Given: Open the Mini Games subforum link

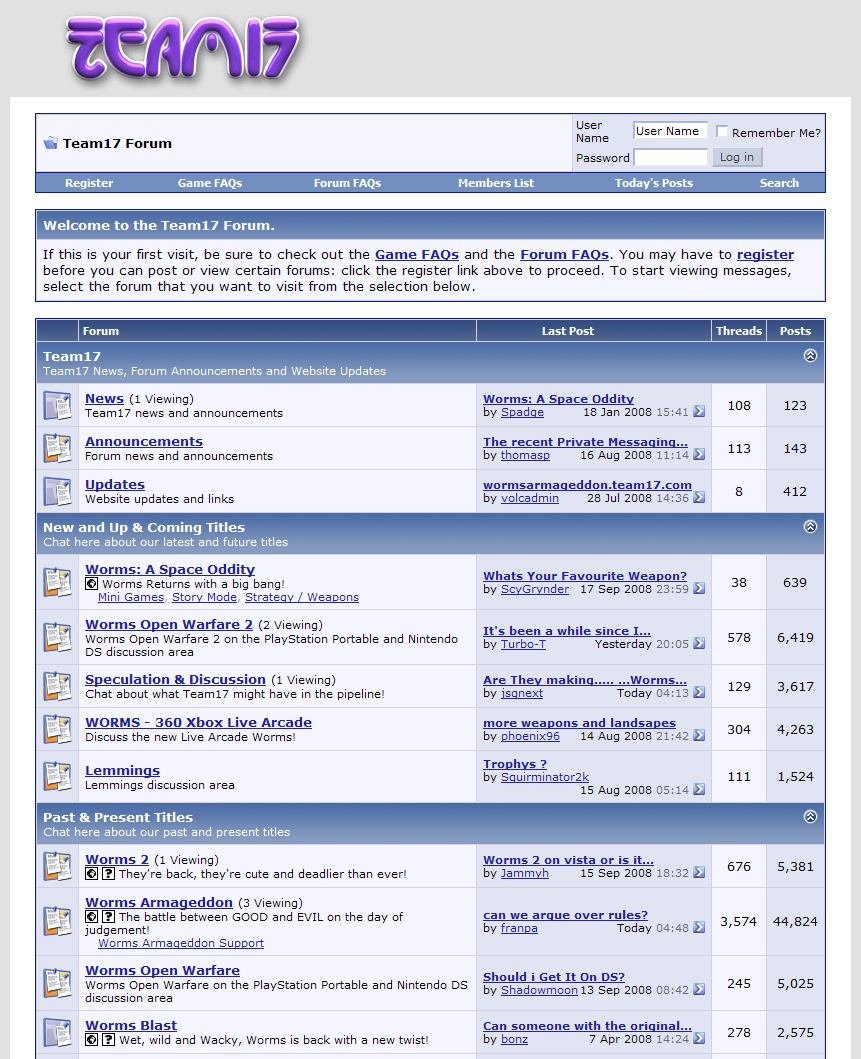Looking at the screenshot, I should coord(131,597).
